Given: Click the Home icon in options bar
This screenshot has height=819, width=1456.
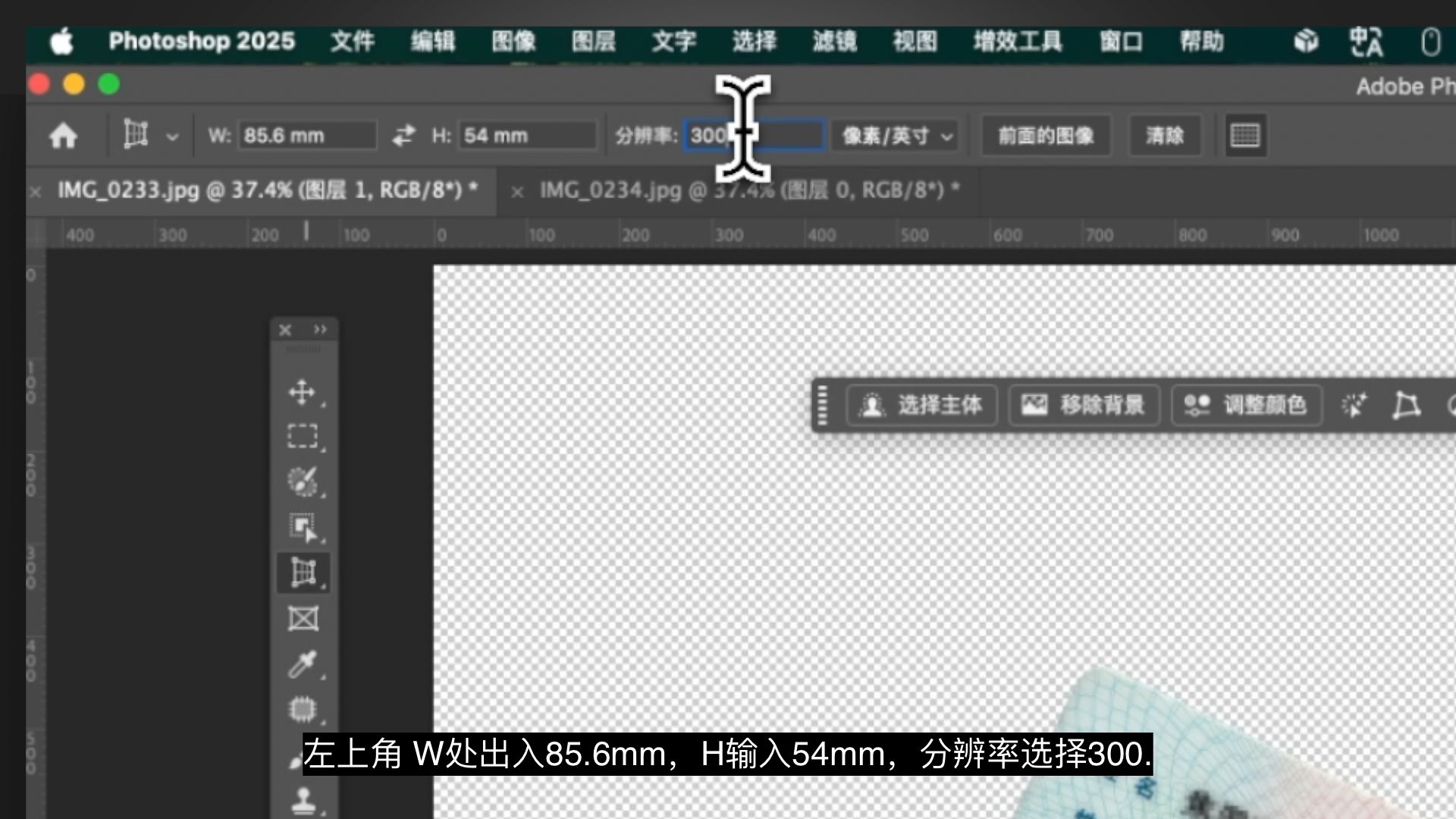Looking at the screenshot, I should coord(63,136).
